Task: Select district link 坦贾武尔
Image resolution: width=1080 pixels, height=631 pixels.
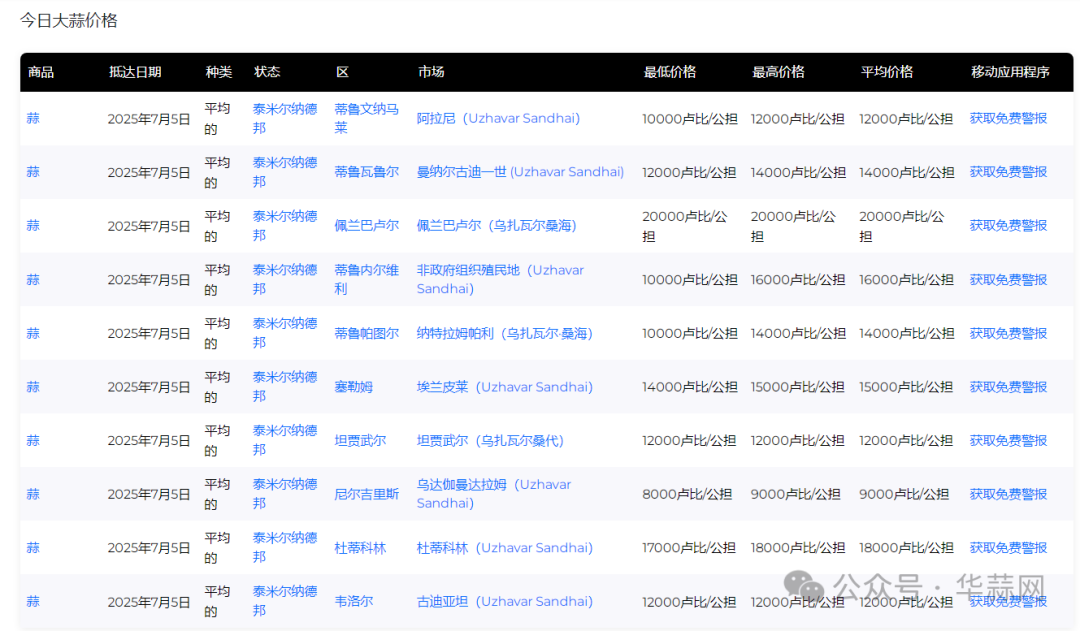Action: (360, 441)
